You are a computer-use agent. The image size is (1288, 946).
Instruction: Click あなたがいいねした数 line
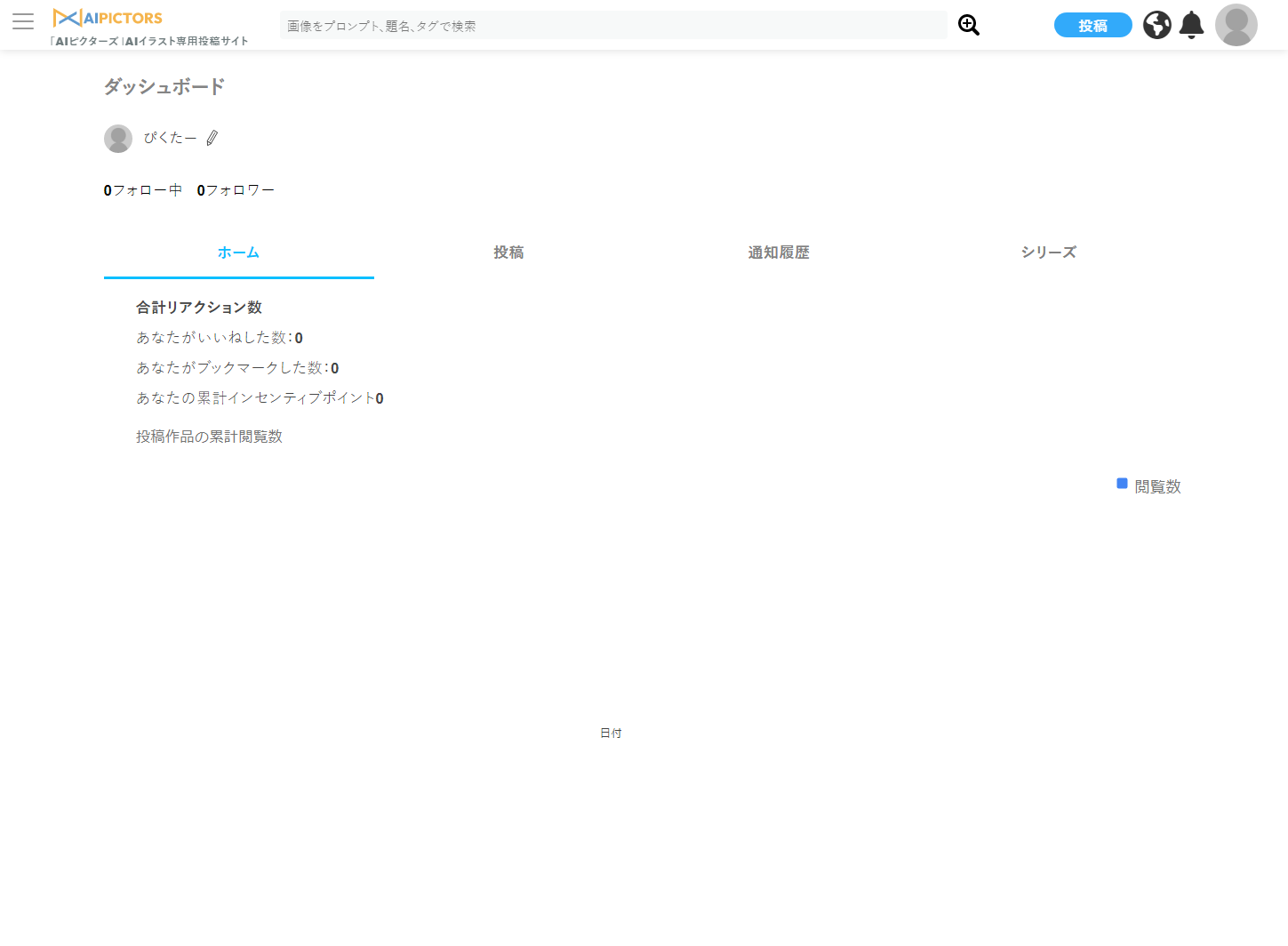pos(220,338)
